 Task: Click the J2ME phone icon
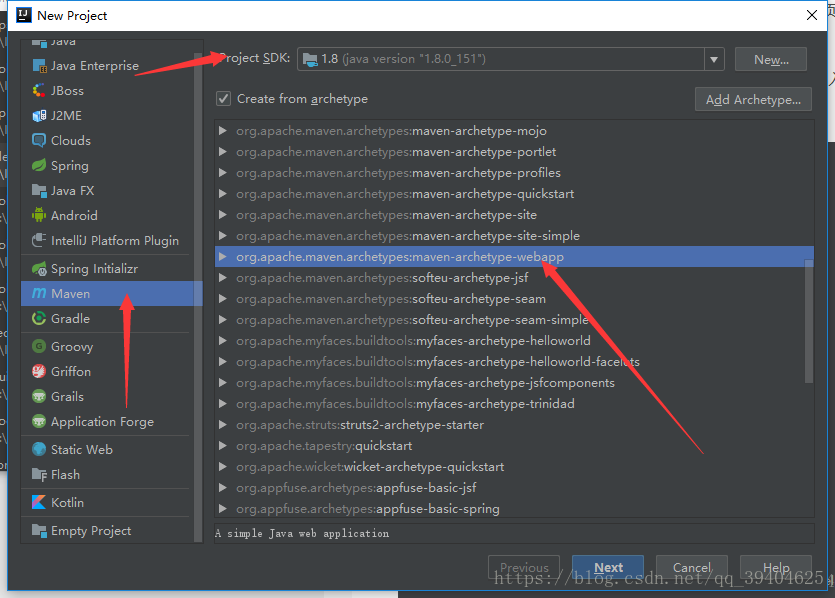point(39,116)
